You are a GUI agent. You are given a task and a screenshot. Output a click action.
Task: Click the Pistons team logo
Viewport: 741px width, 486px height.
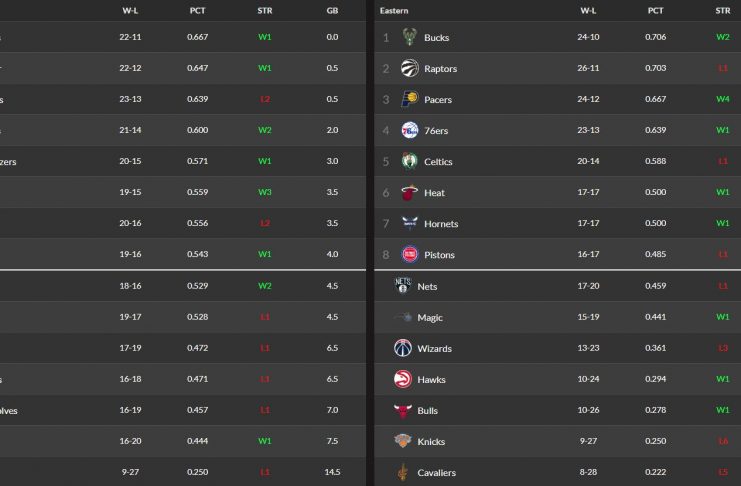coord(409,255)
